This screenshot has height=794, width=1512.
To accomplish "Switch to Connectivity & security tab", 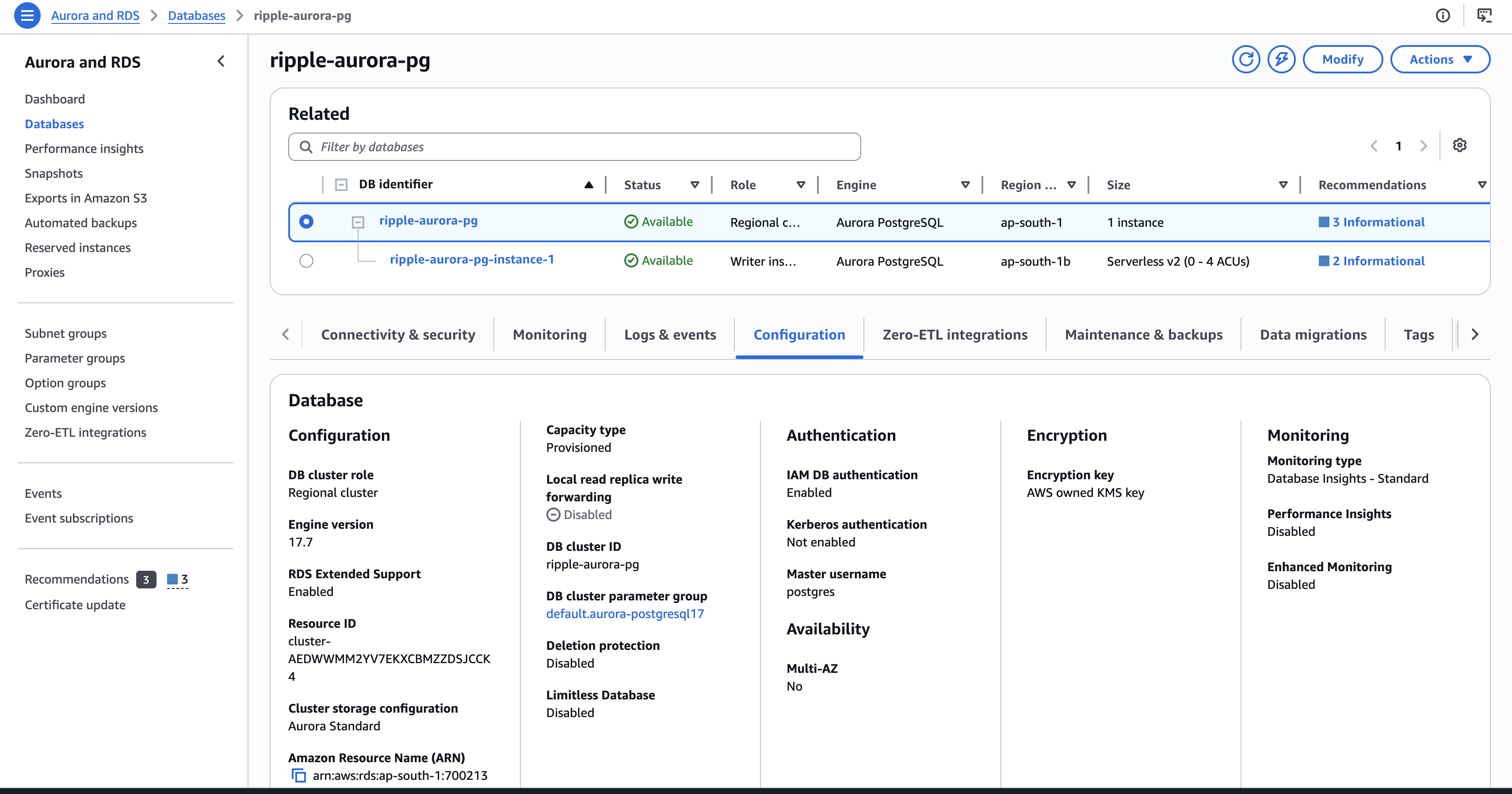I will coord(398,335).
